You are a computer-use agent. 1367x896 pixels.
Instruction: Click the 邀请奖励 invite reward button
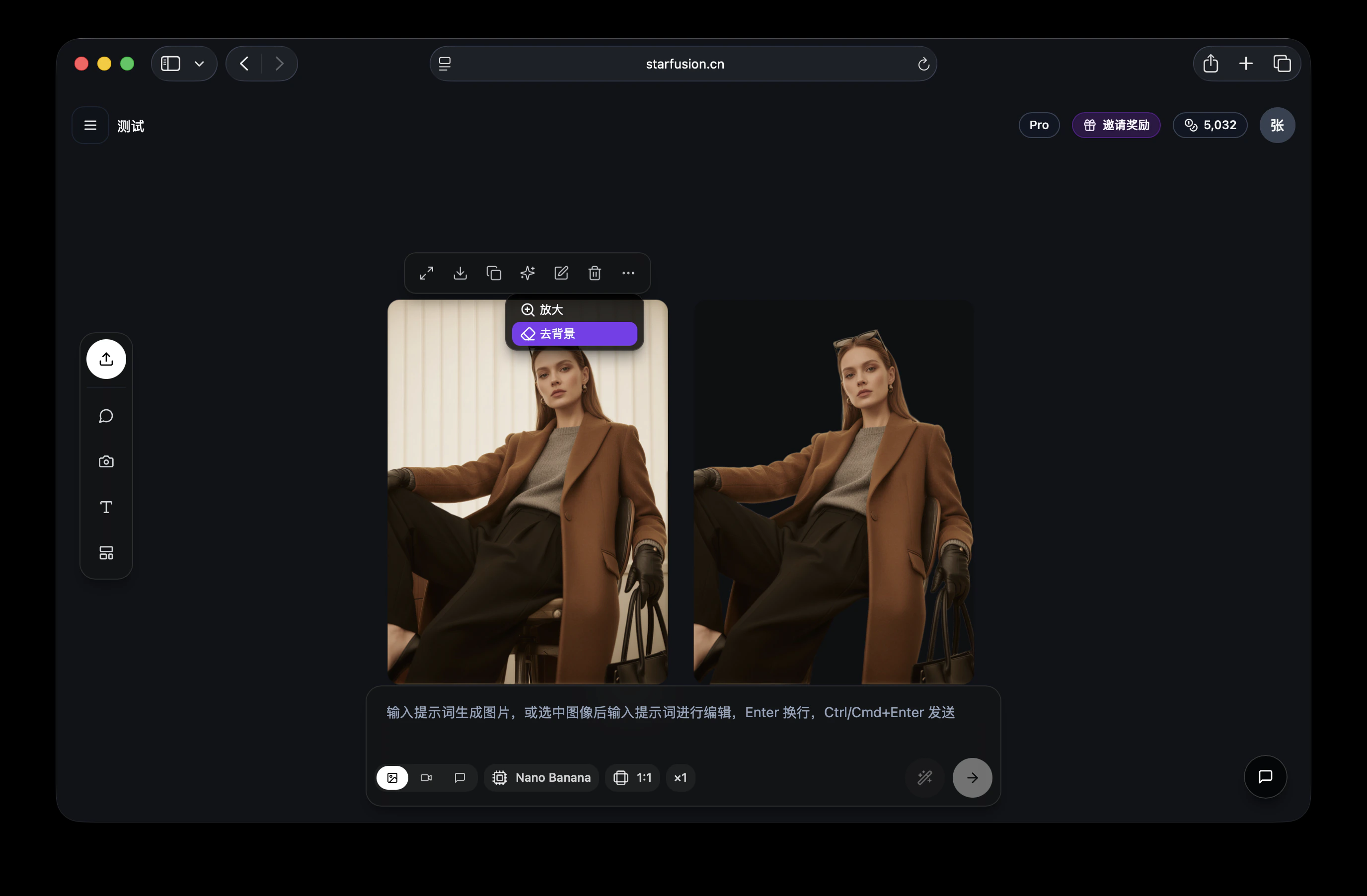(x=1116, y=125)
